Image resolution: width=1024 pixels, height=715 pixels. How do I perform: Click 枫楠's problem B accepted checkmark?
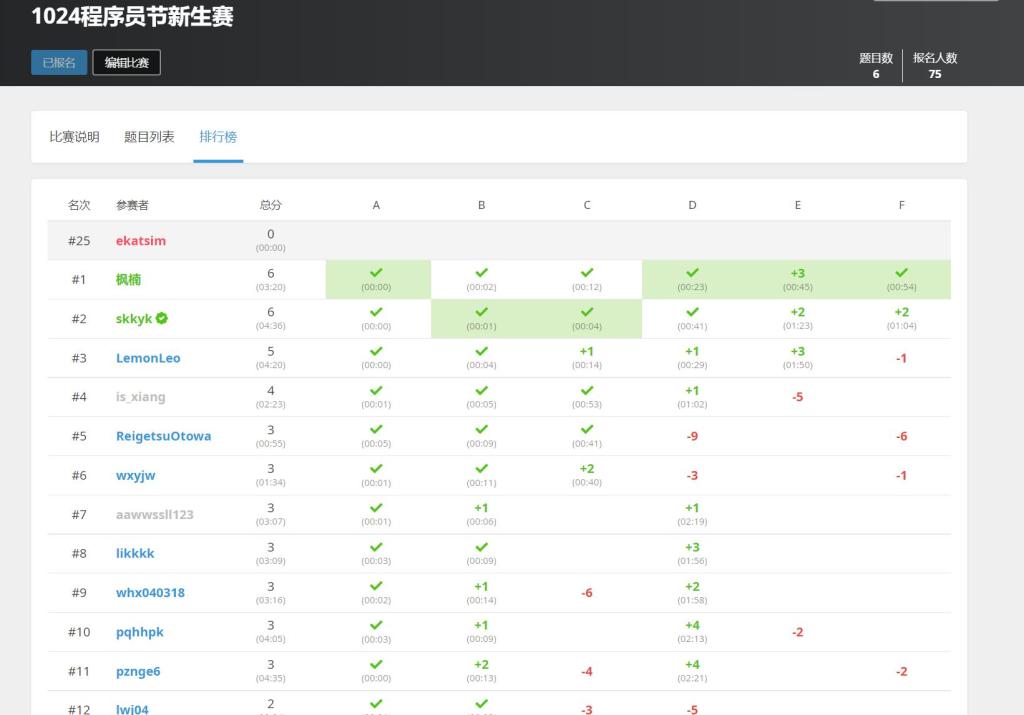tap(481, 272)
